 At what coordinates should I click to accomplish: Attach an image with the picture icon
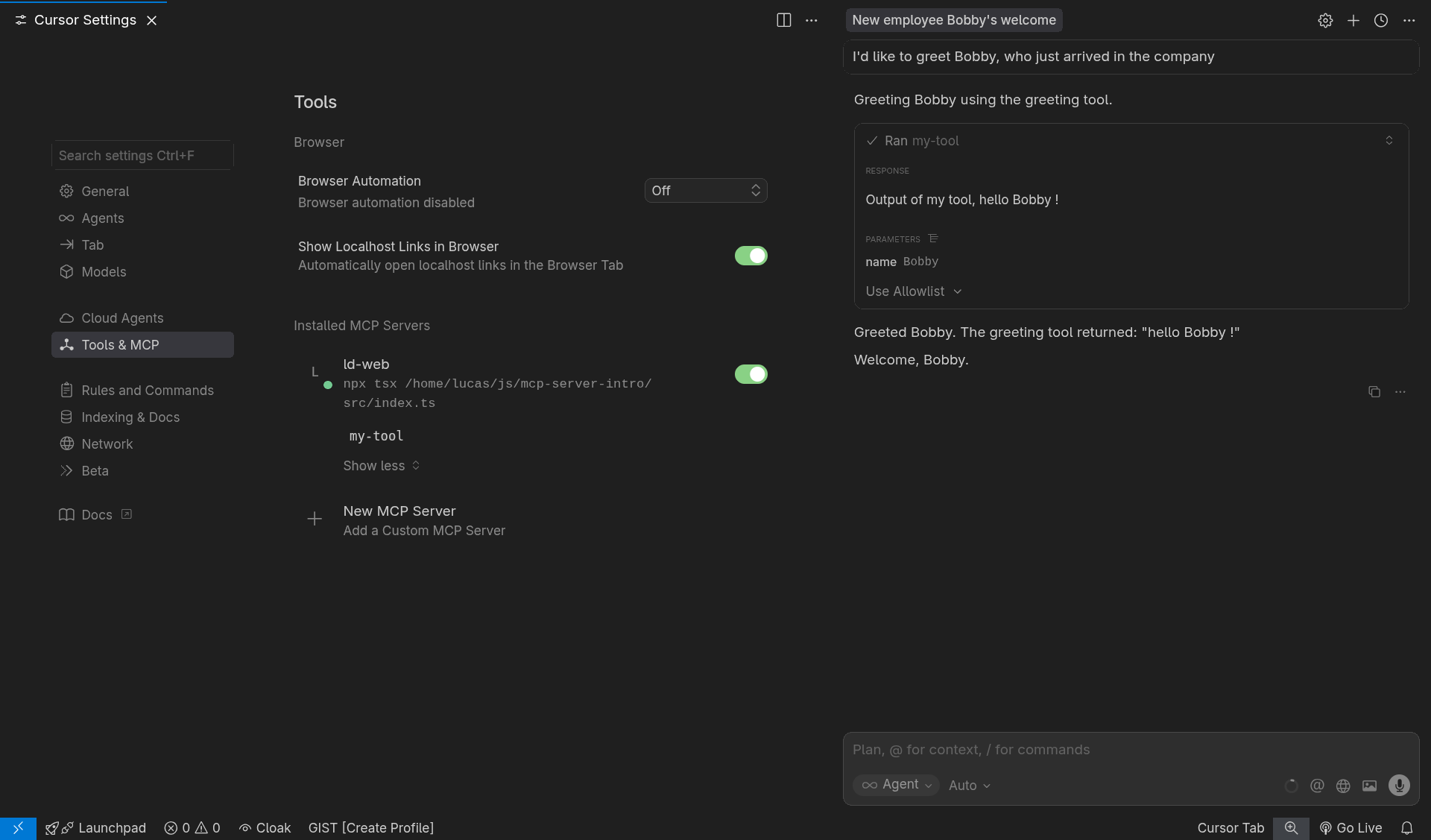[1369, 786]
